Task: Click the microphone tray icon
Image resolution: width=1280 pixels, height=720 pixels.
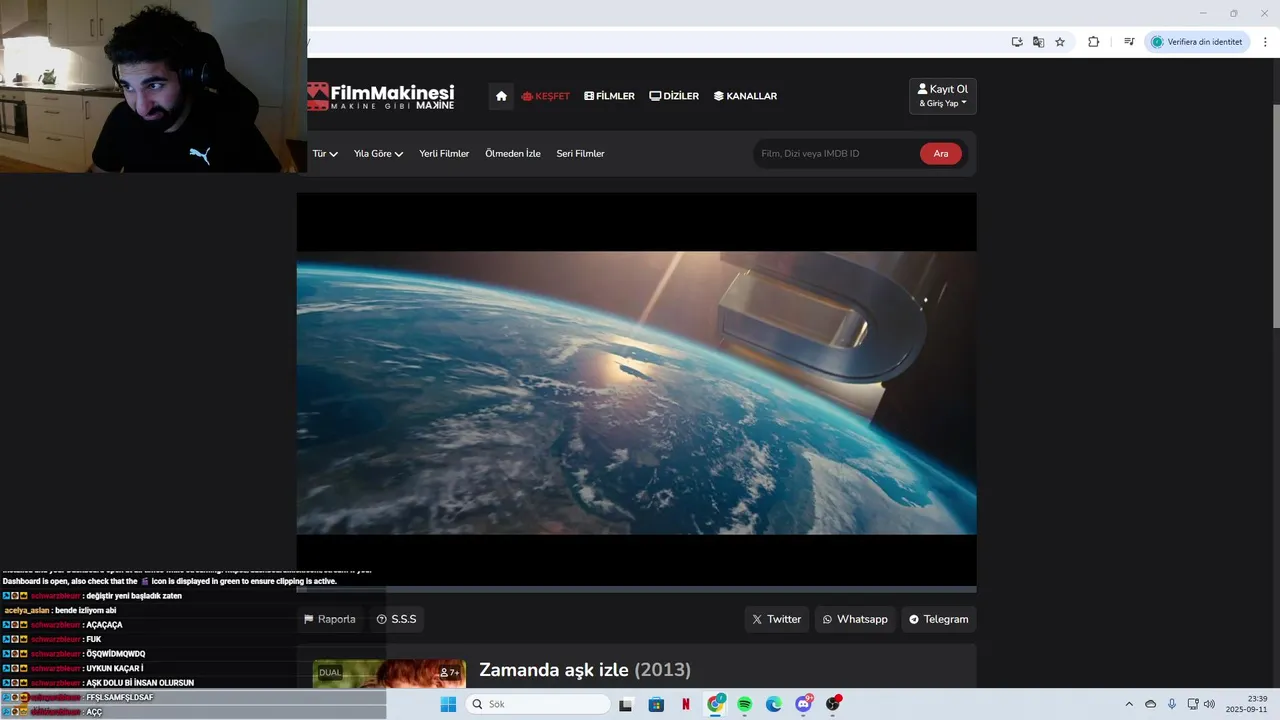Action: click(1172, 704)
